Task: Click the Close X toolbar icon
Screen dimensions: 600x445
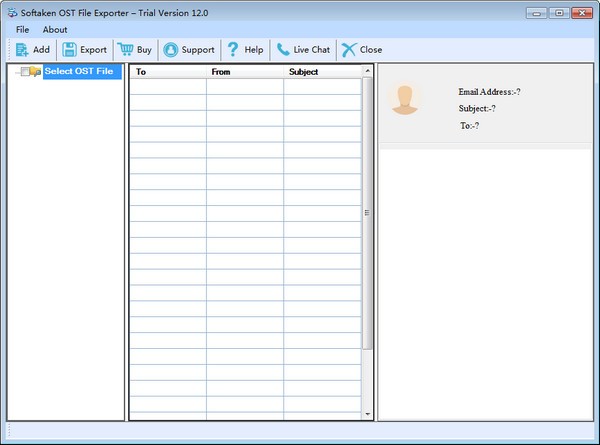Action: (x=348, y=49)
